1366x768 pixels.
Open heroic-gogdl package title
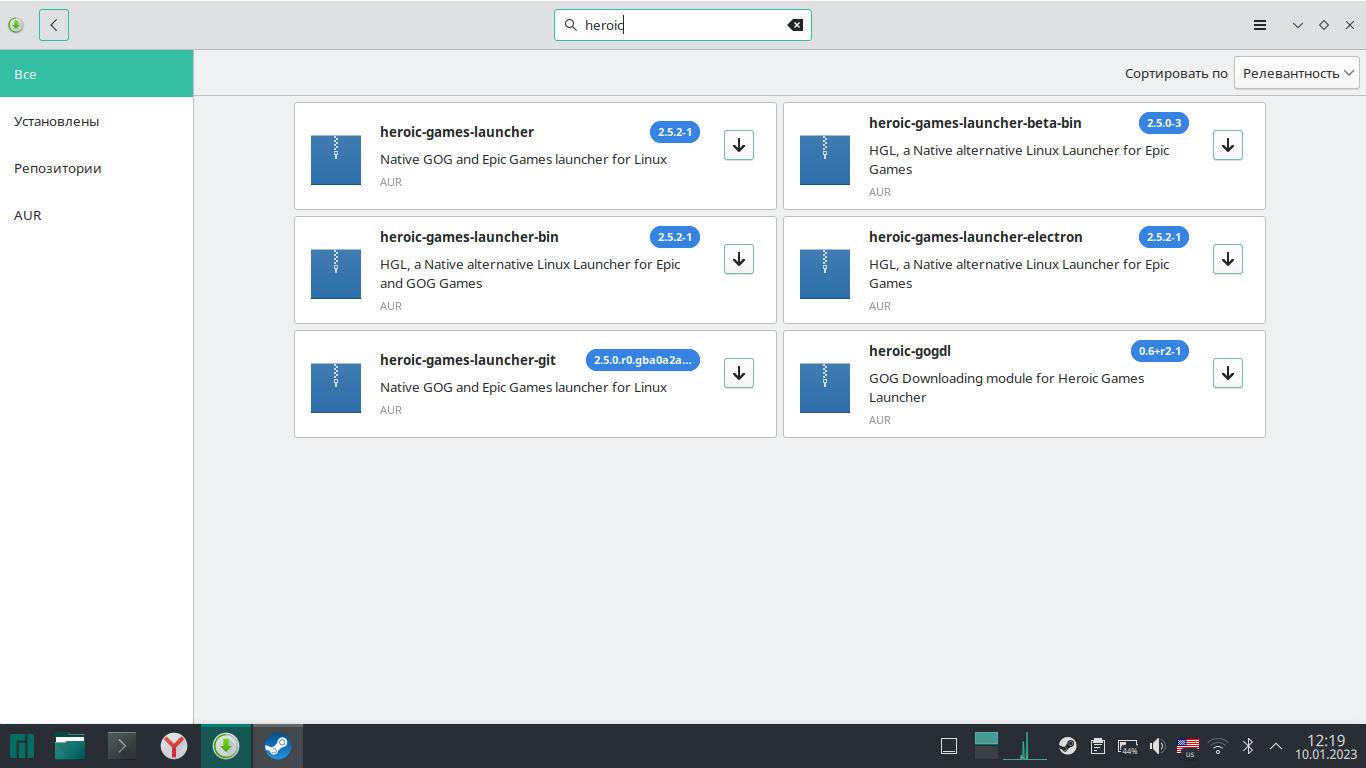click(x=910, y=351)
